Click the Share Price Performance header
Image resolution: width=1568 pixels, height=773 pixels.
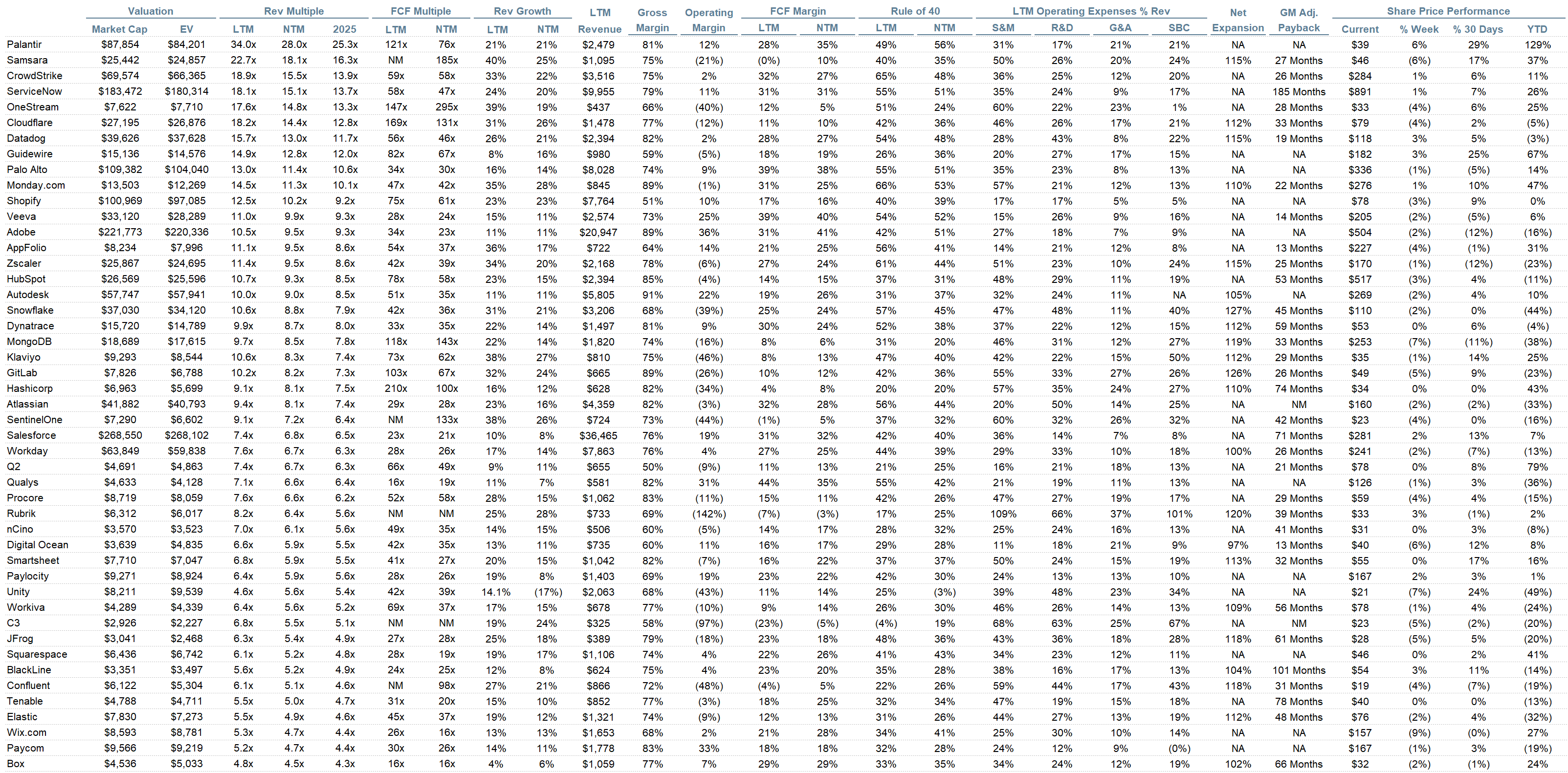[1449, 11]
